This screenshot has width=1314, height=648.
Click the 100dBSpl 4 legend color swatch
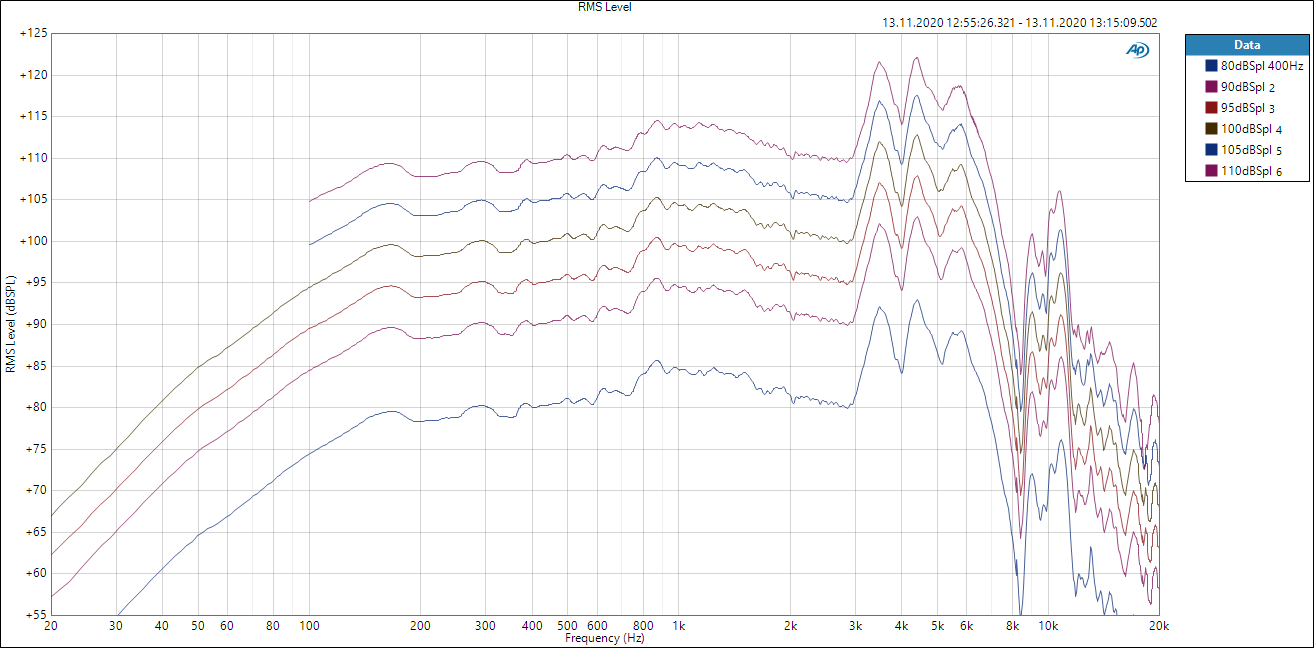(x=1213, y=129)
